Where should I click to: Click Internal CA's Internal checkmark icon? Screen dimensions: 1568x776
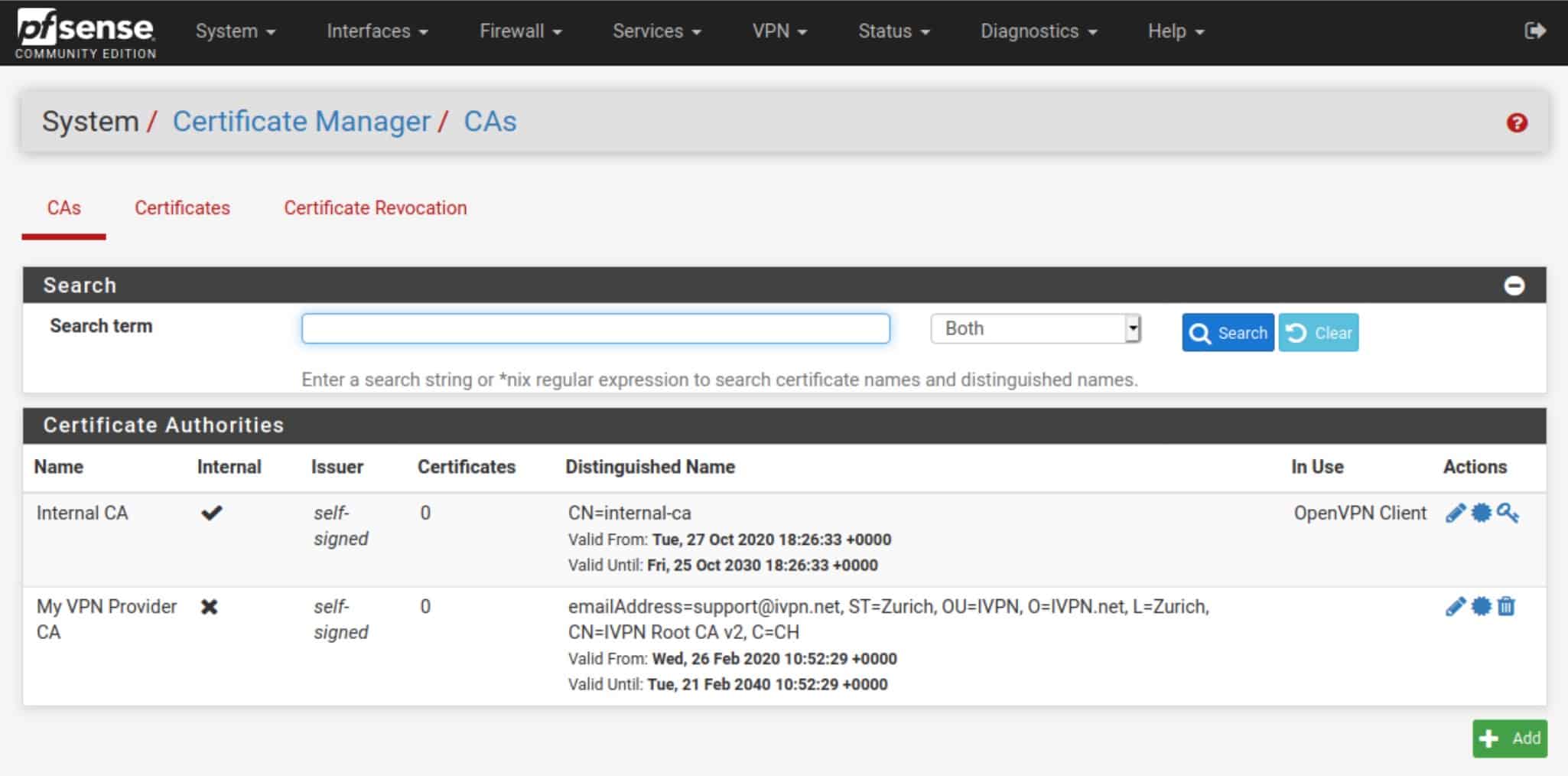coord(211,513)
